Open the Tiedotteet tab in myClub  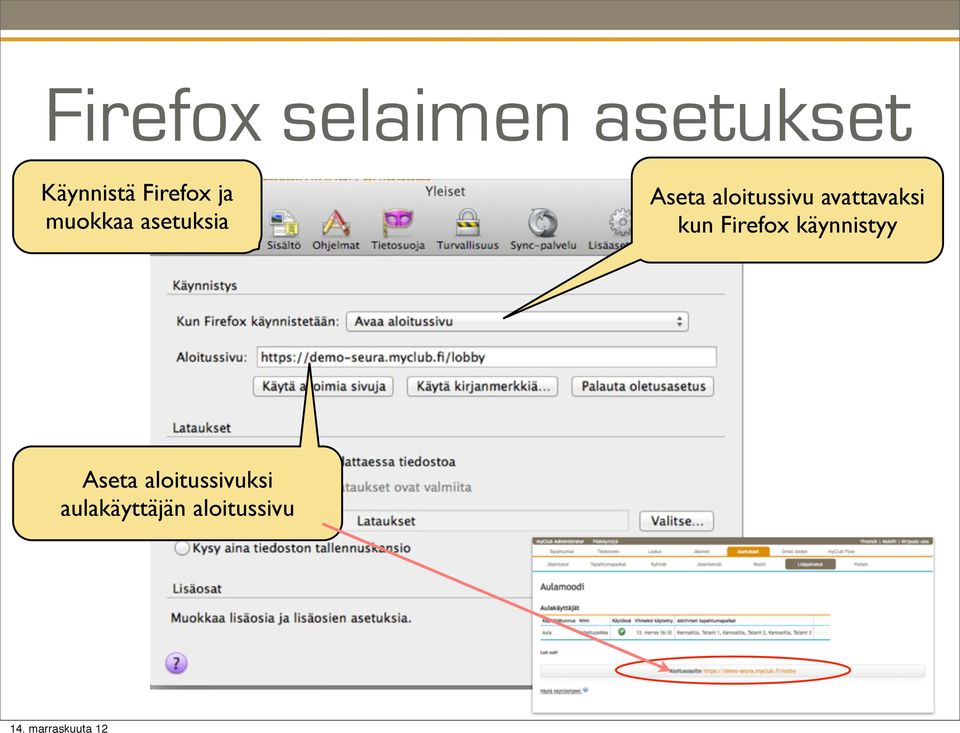coord(608,551)
